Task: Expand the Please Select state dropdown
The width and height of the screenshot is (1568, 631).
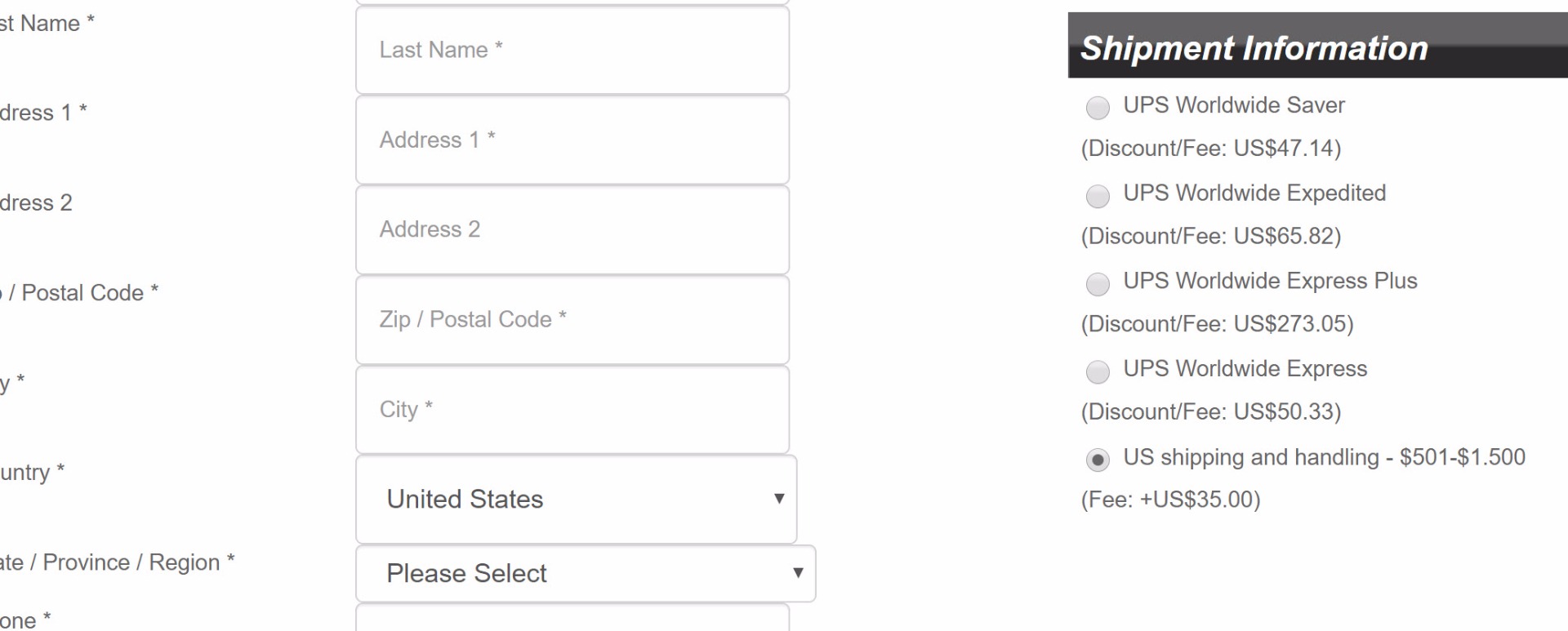Action: [x=585, y=573]
